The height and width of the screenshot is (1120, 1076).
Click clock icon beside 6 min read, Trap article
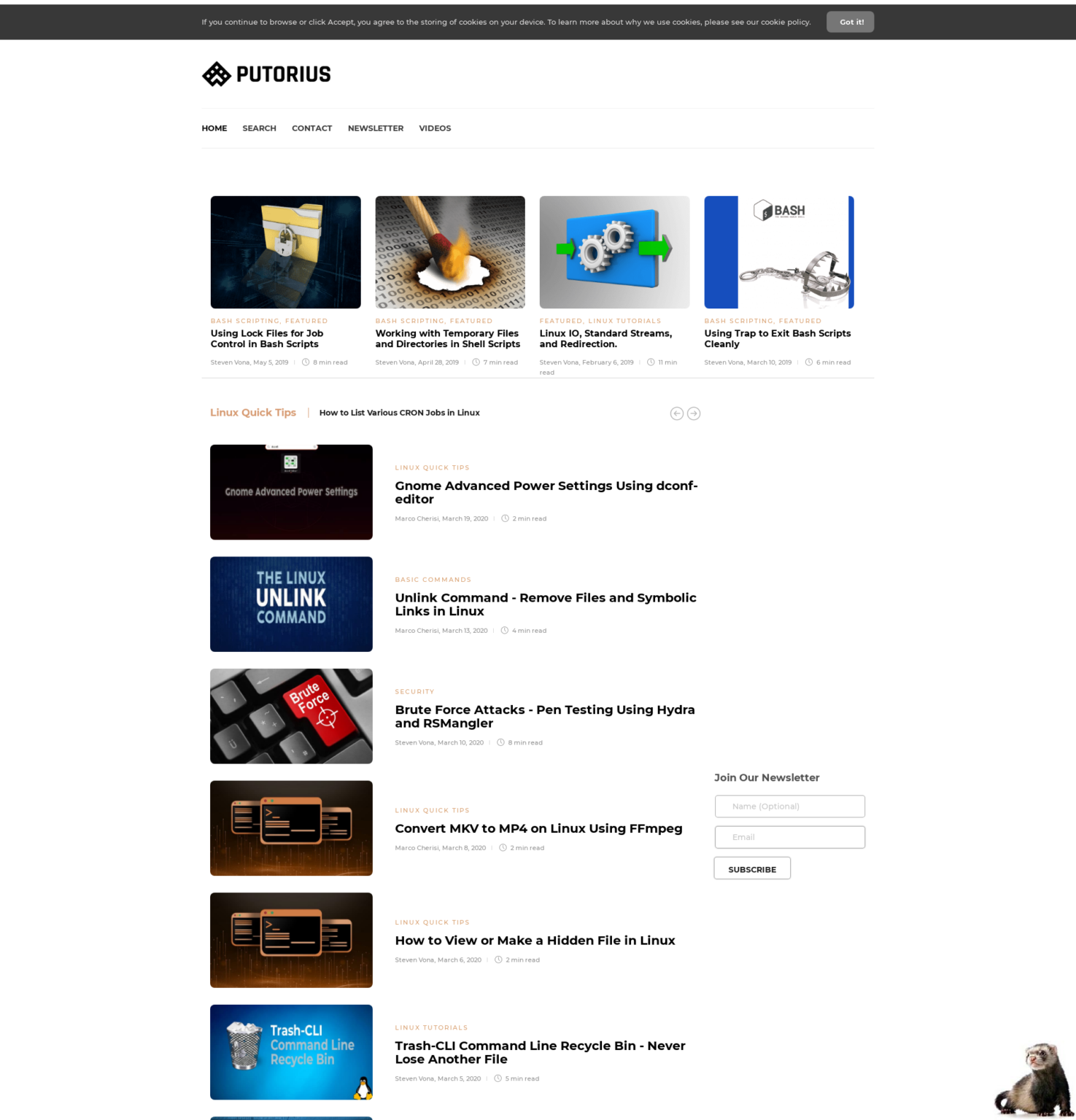click(809, 362)
